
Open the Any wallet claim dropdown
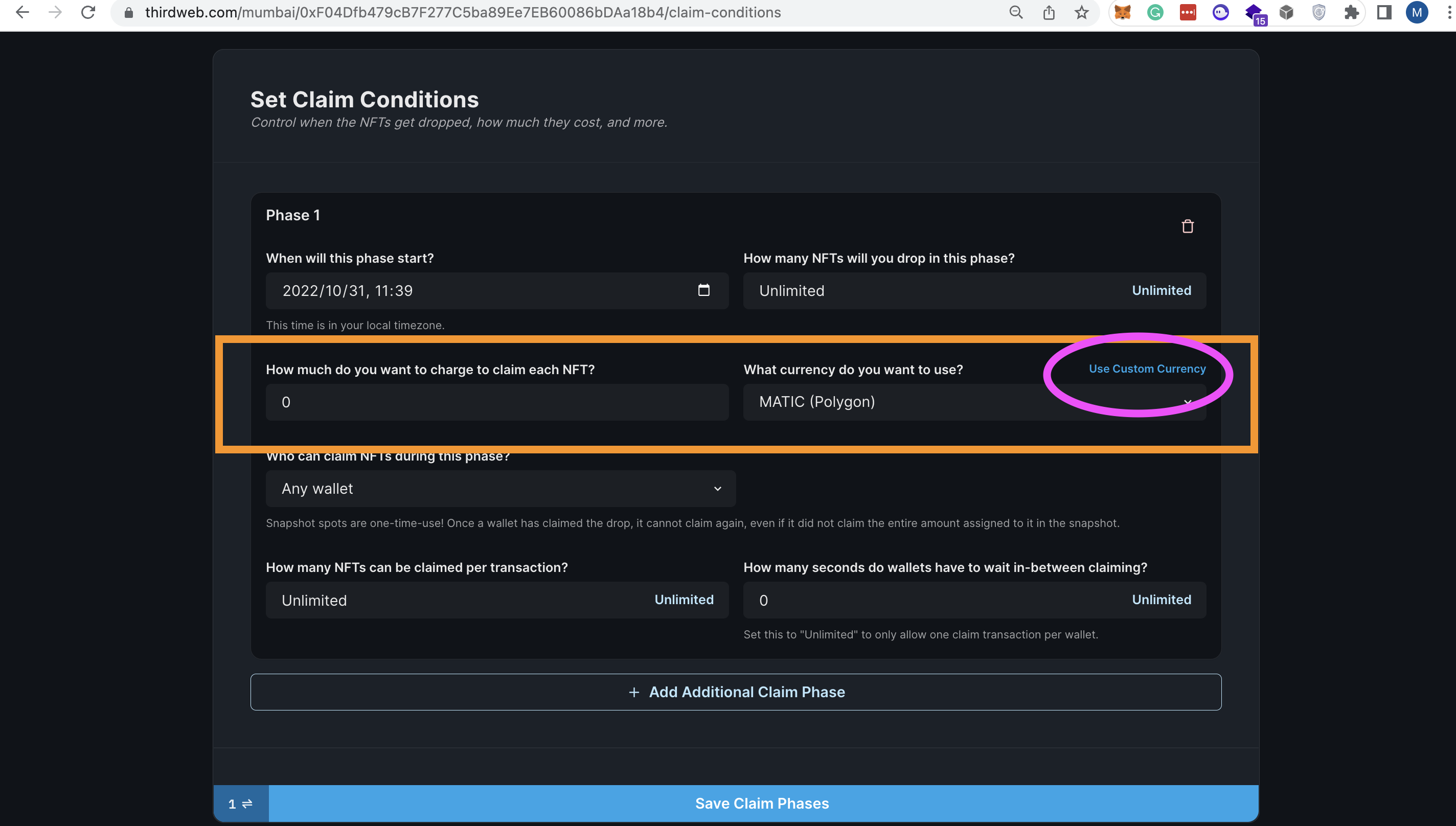point(500,489)
